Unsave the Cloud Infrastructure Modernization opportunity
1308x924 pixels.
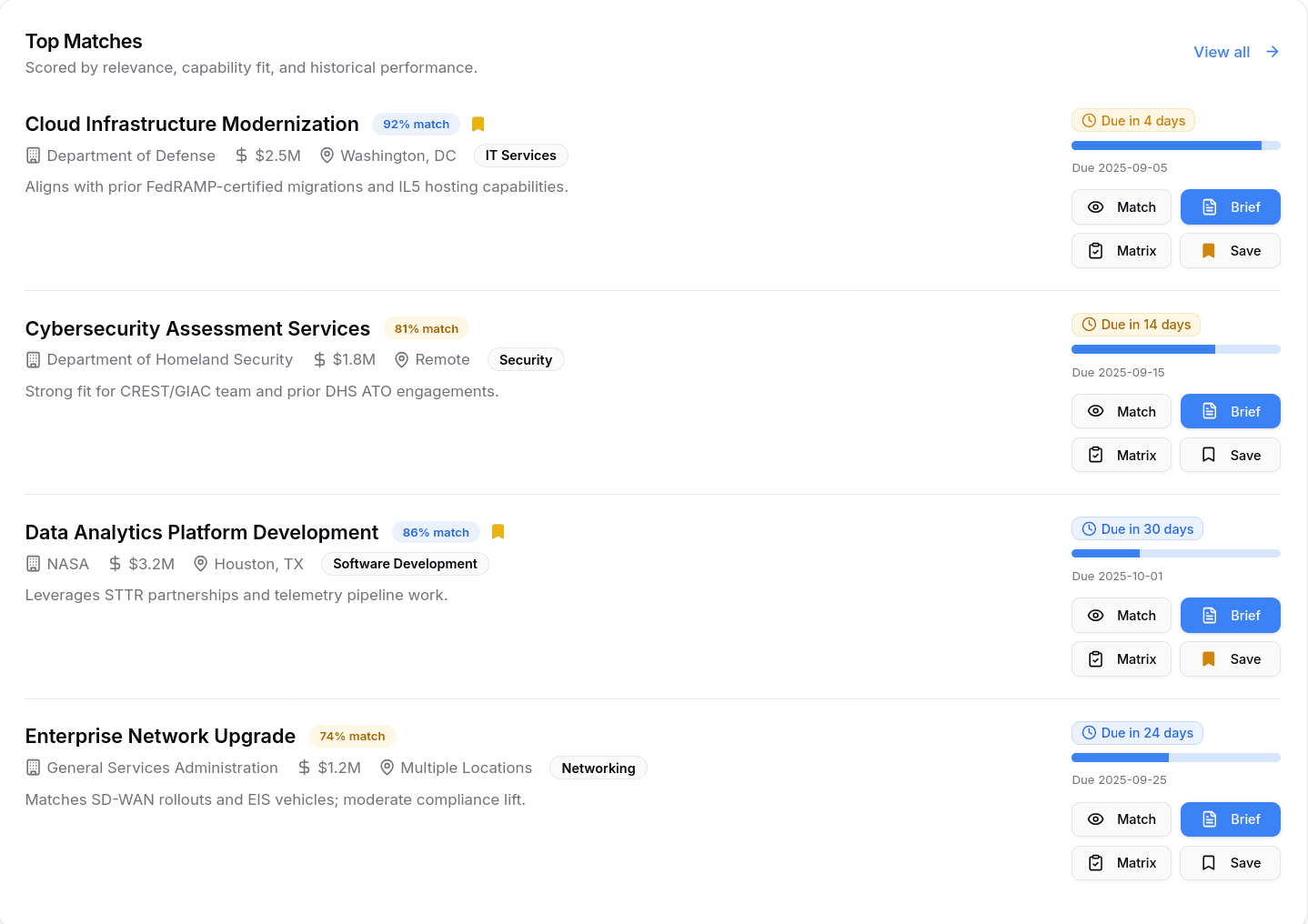[x=1230, y=251]
